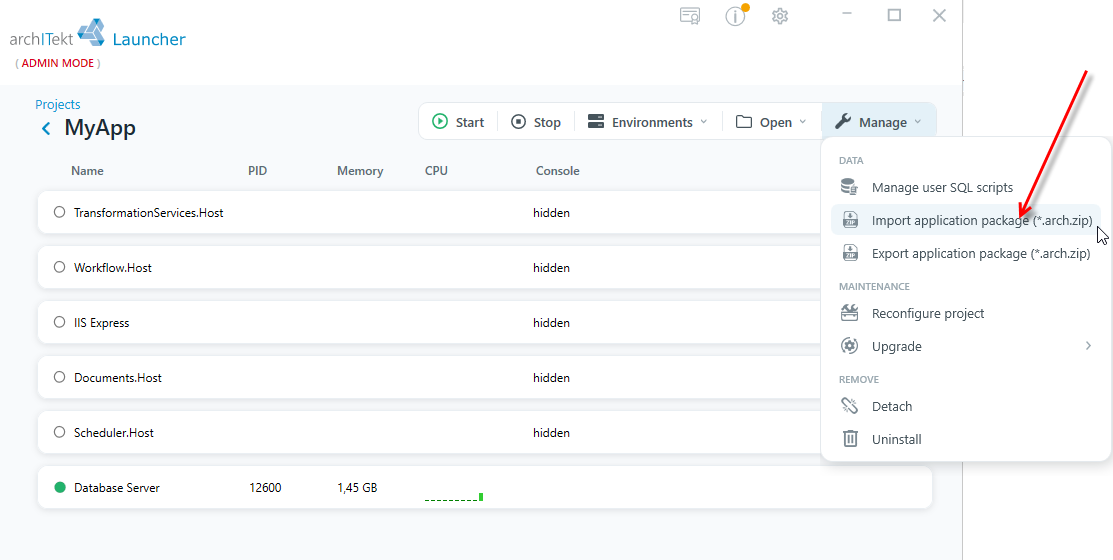Choose Reconfigure project menu entry

(x=966, y=313)
